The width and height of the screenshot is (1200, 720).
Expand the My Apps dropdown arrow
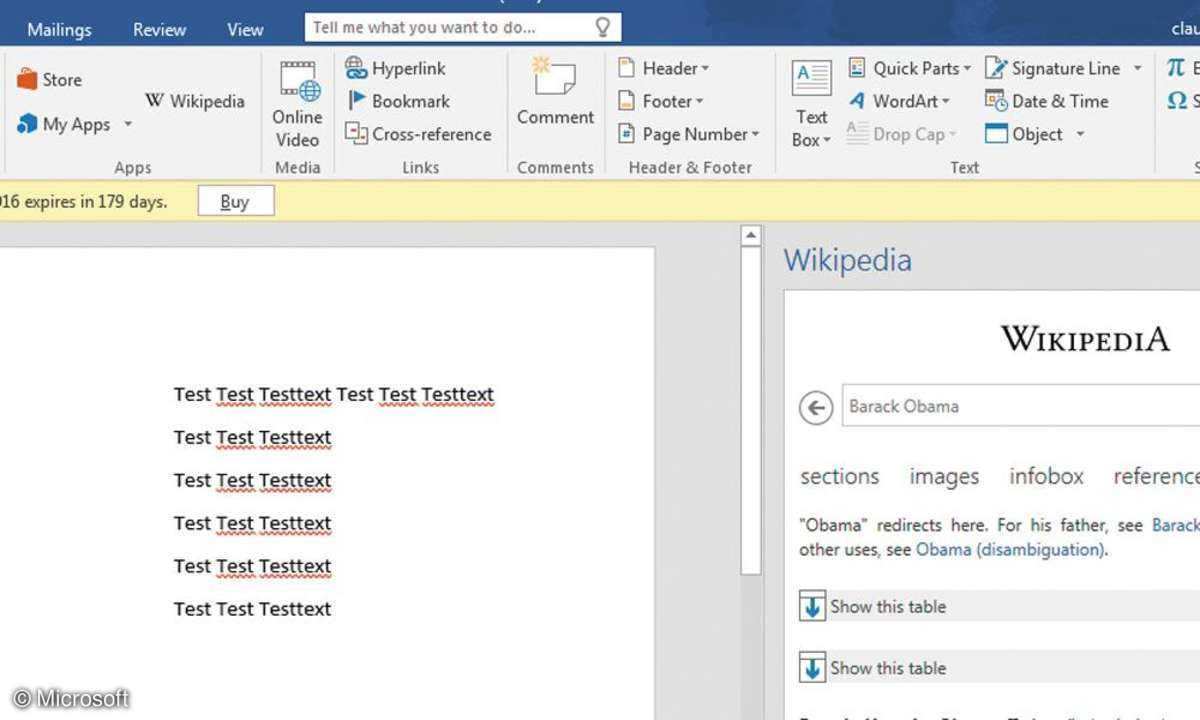coord(127,125)
